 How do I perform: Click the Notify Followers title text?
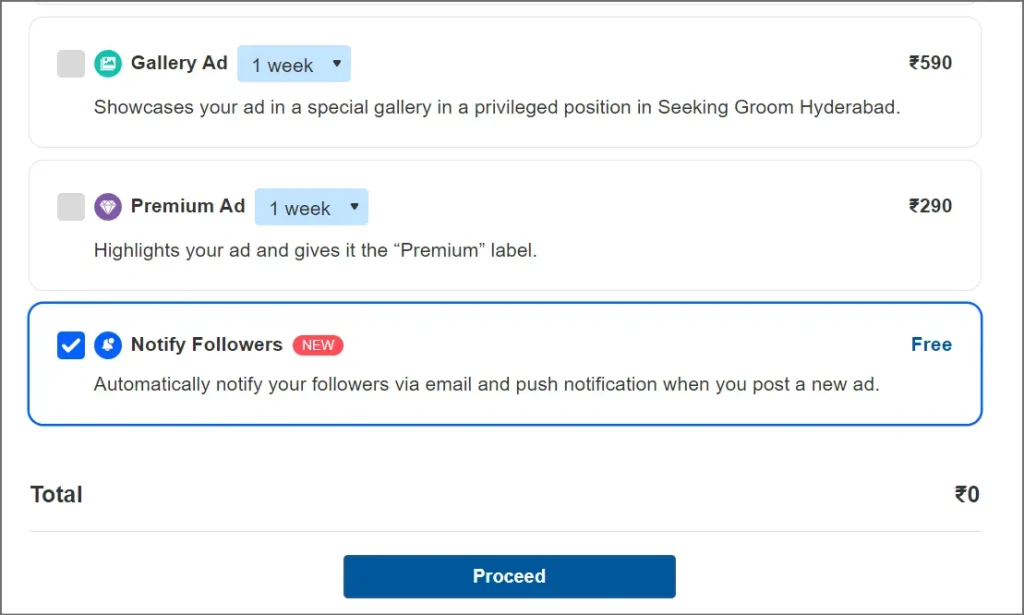(x=207, y=344)
